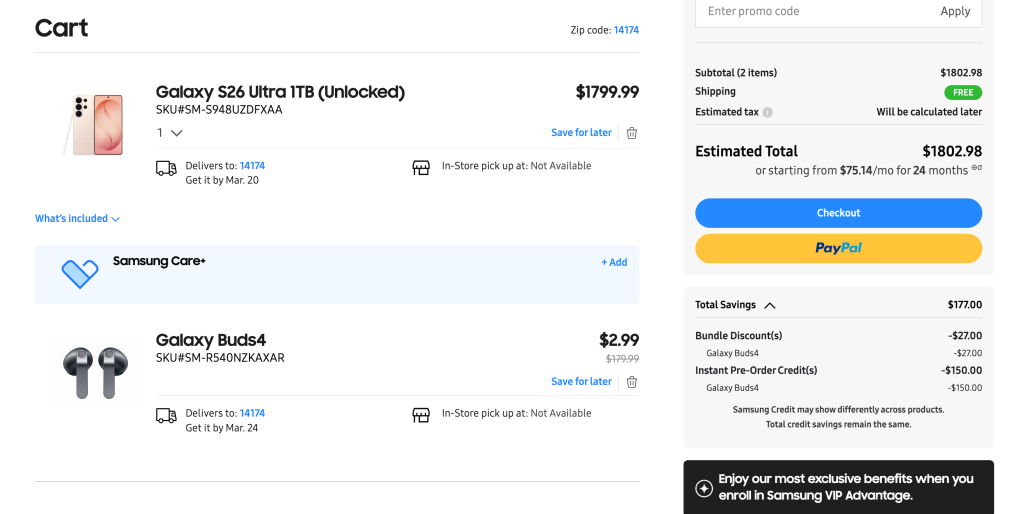Viewport: 1024px width, 514px height.
Task: Click the blue Checkout button
Action: pyautogui.click(x=838, y=213)
